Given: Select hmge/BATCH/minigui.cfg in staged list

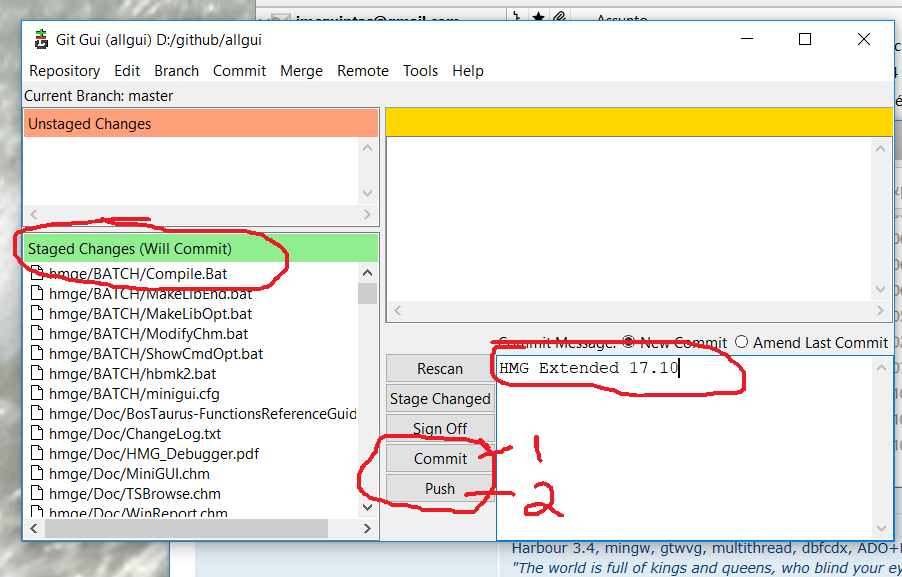Looking at the screenshot, I should click(x=134, y=393).
